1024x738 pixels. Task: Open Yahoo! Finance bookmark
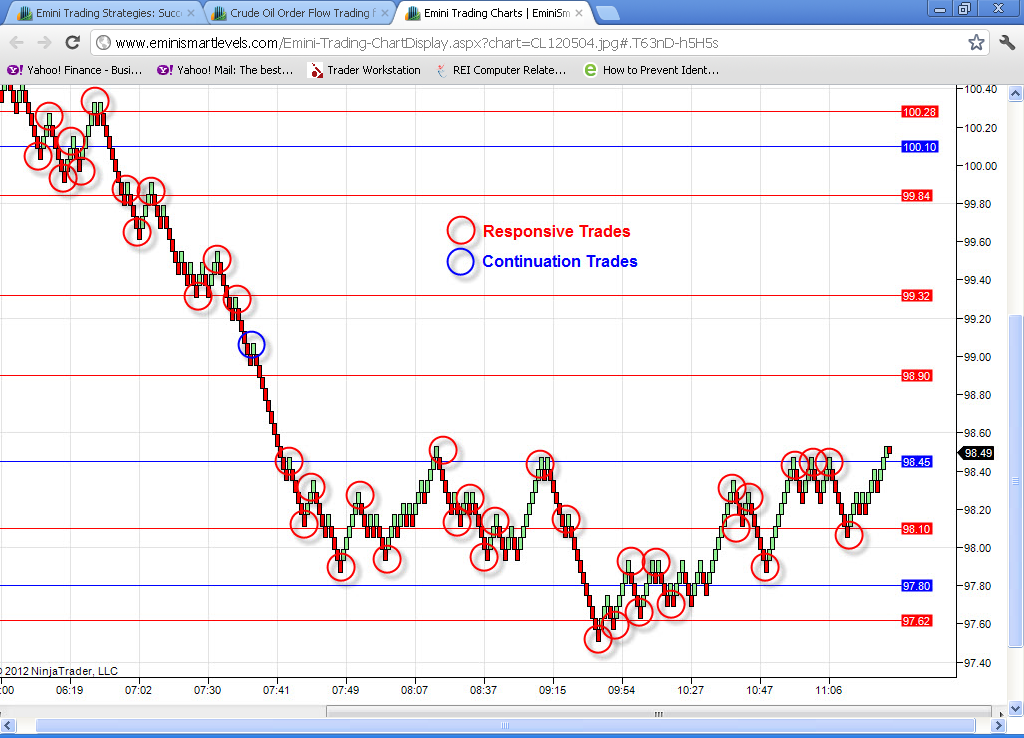(x=74, y=70)
